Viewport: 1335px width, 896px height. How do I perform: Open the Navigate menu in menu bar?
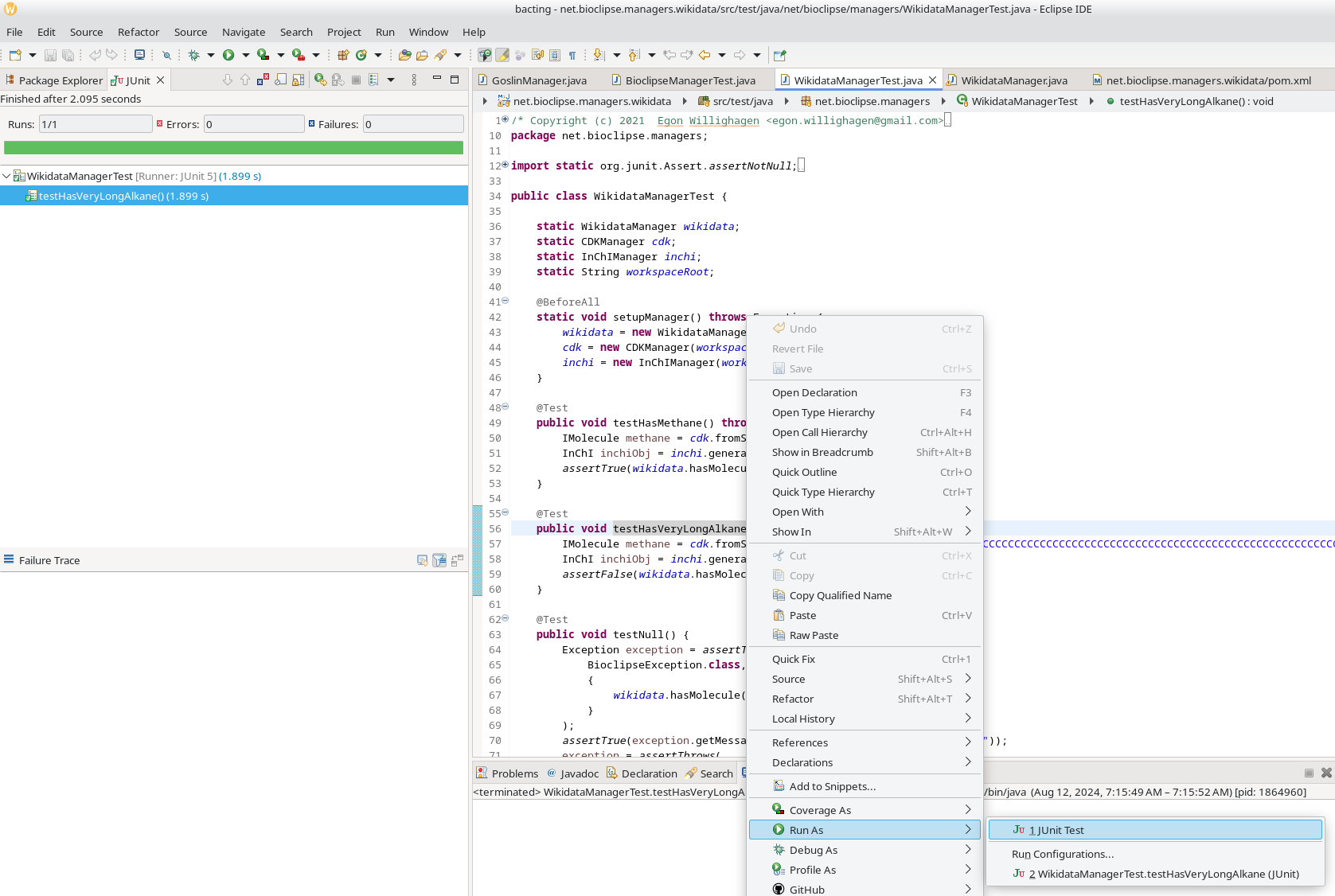click(244, 32)
